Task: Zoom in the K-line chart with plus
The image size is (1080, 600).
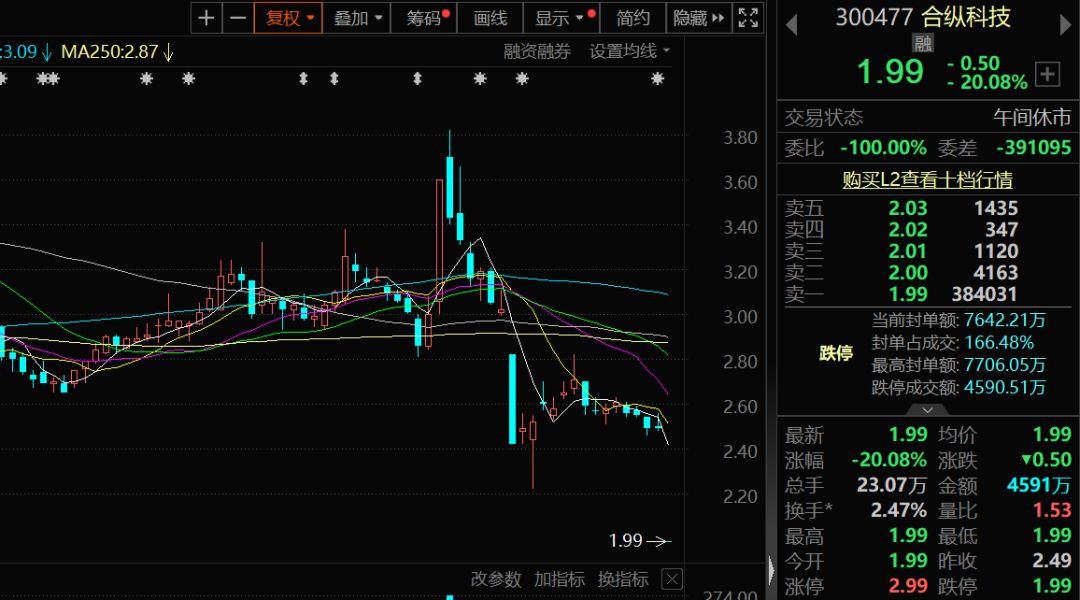Action: (206, 18)
